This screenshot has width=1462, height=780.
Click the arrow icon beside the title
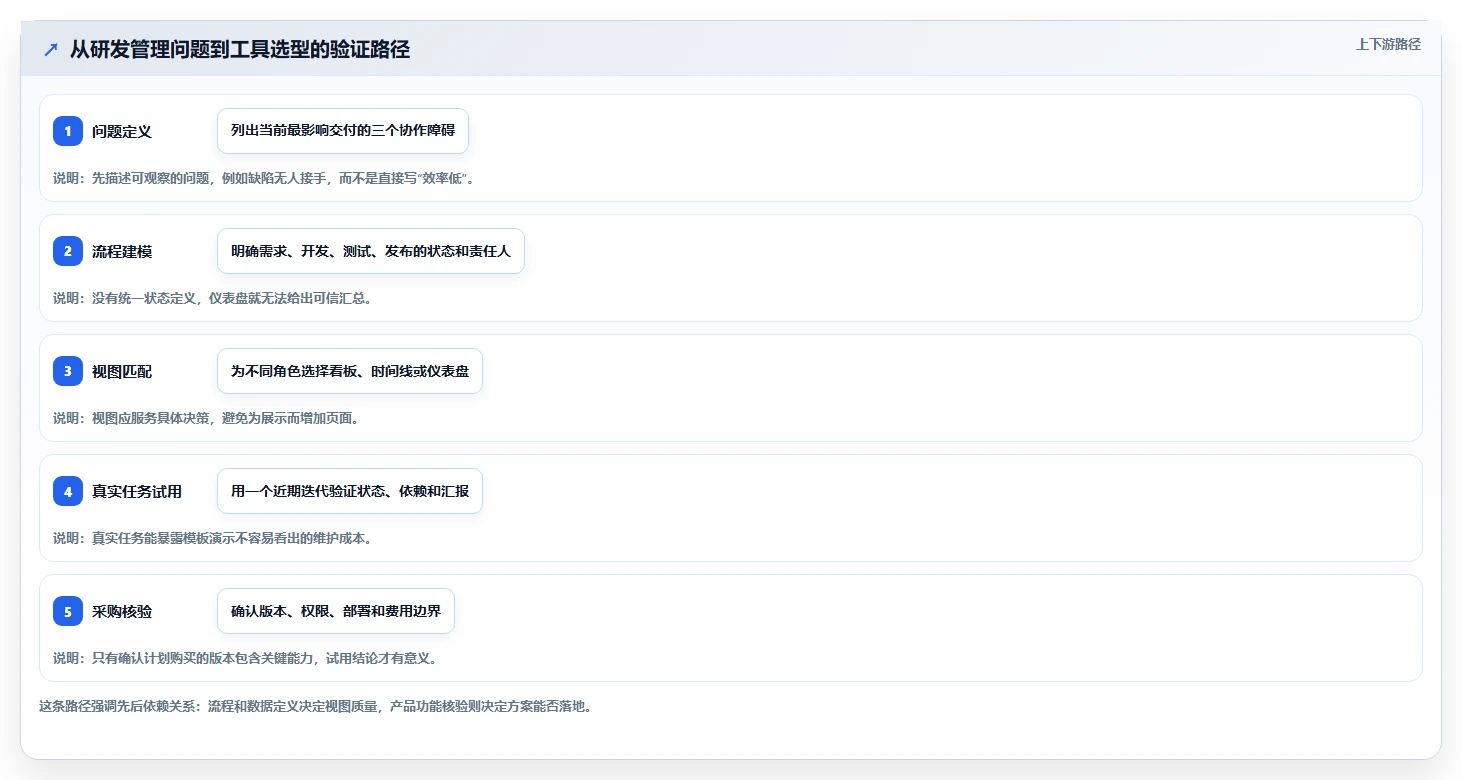pyautogui.click(x=51, y=50)
